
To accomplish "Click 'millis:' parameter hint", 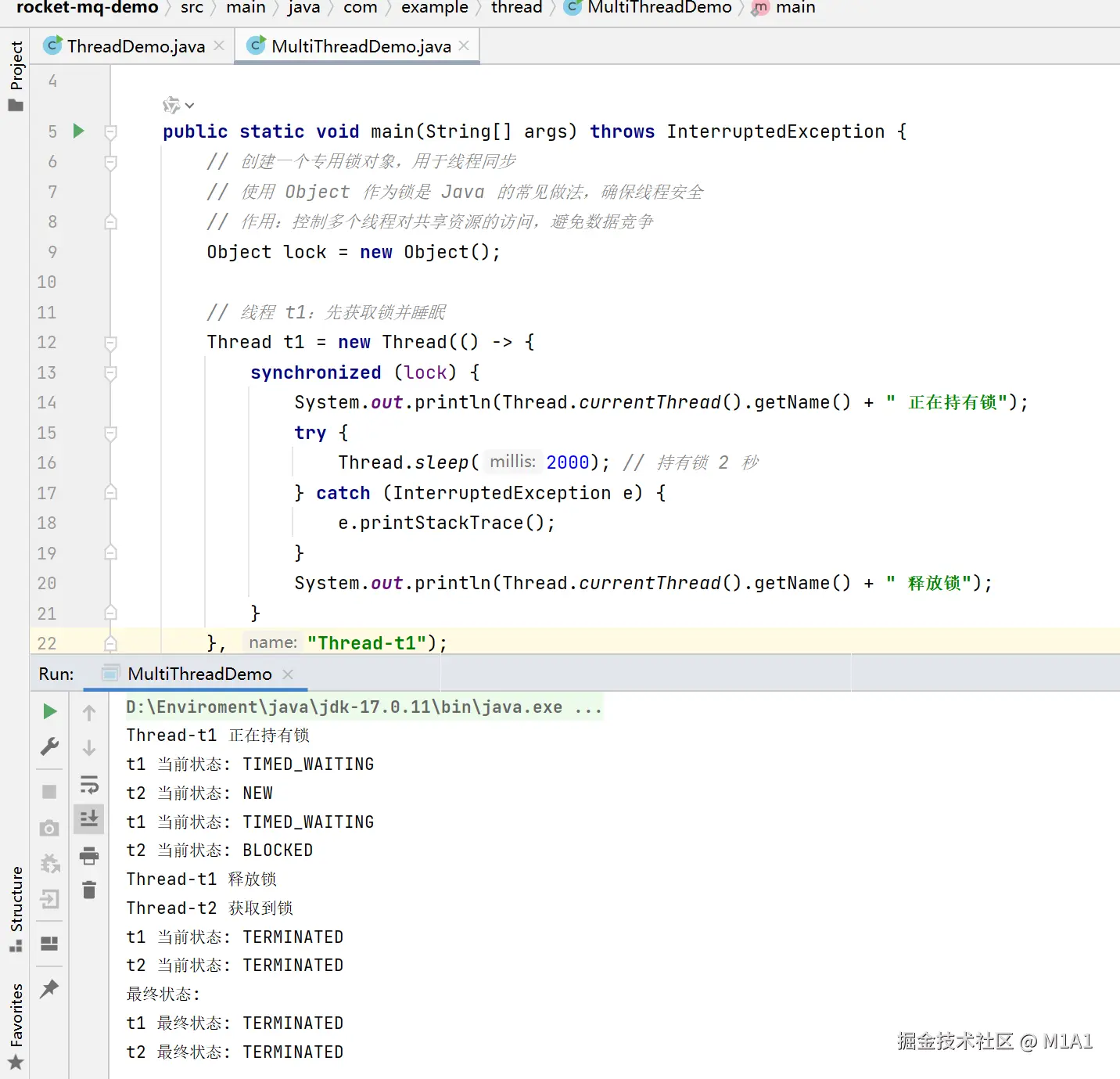I will (x=512, y=462).
